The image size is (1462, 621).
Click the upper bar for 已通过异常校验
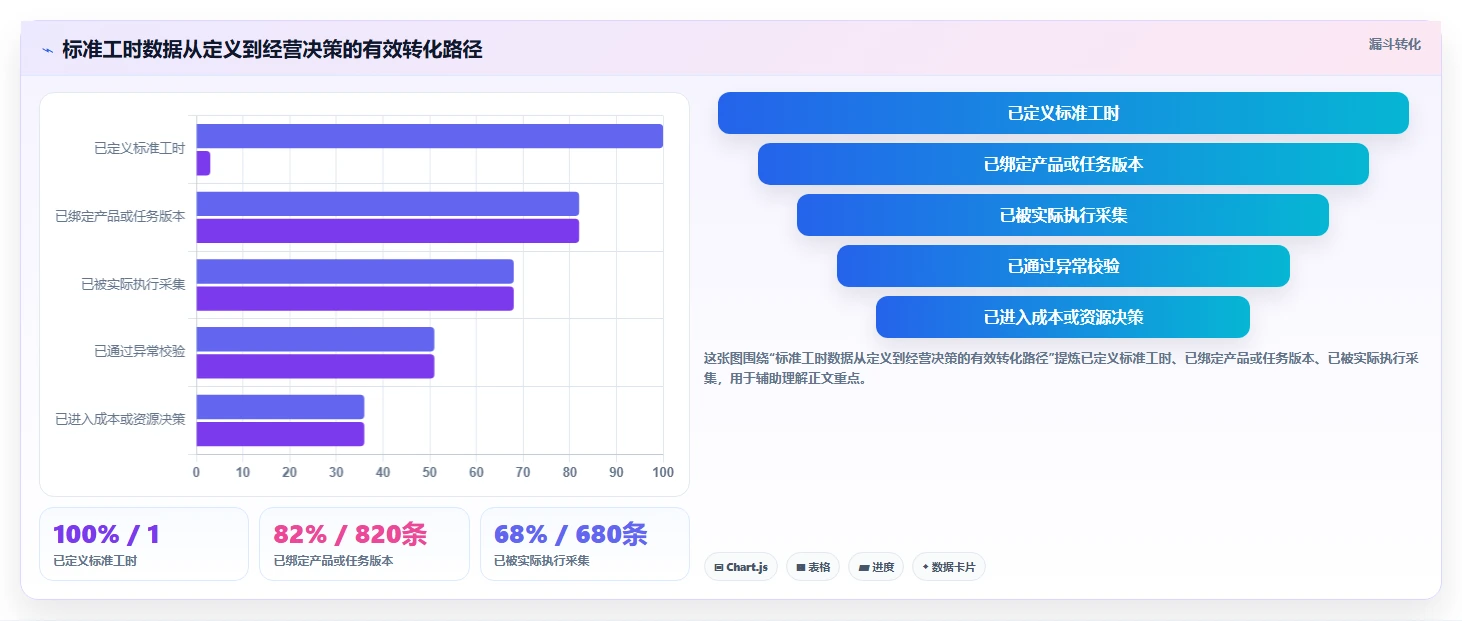[315, 339]
